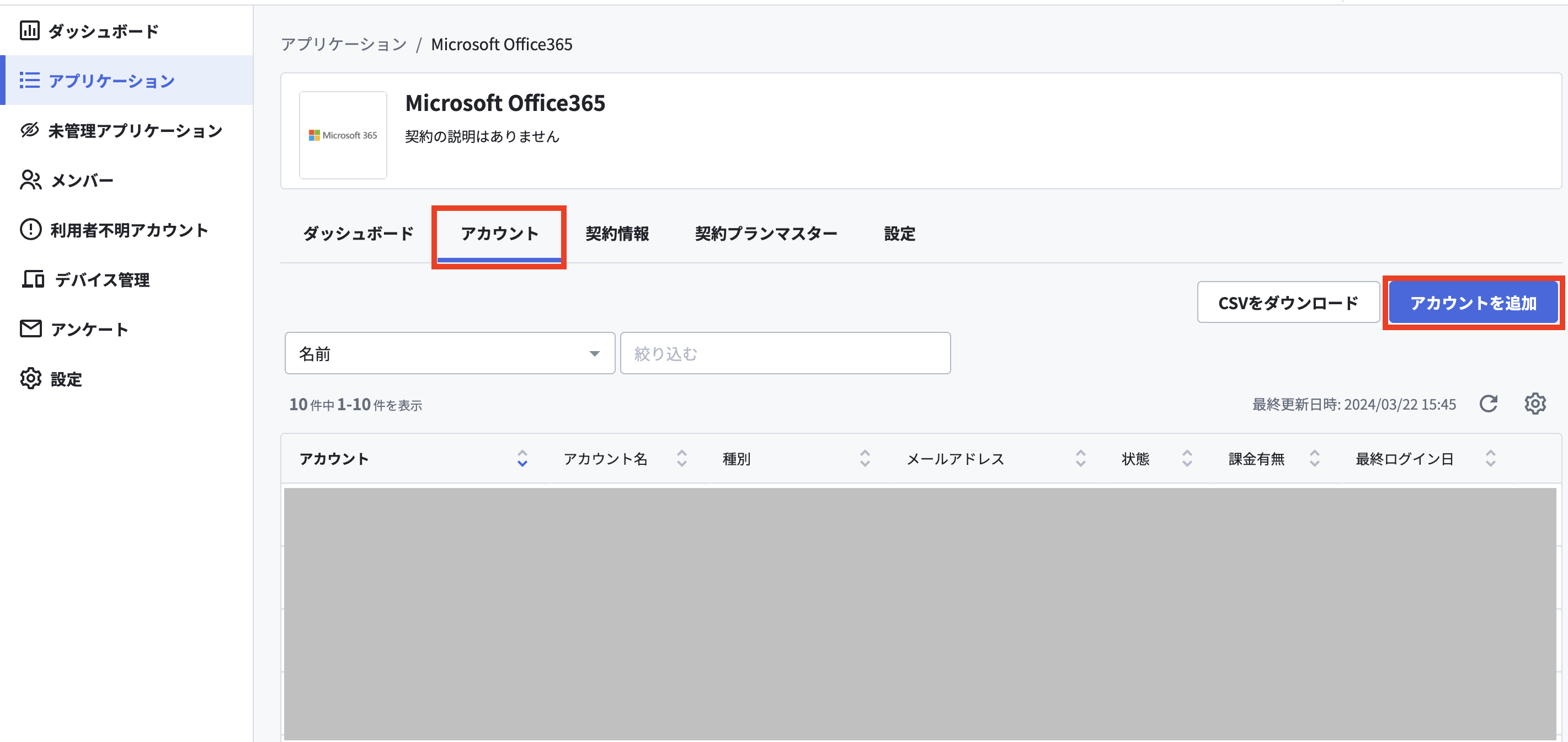Refresh the account list with the reload icon
The width and height of the screenshot is (1568, 742).
1488,404
